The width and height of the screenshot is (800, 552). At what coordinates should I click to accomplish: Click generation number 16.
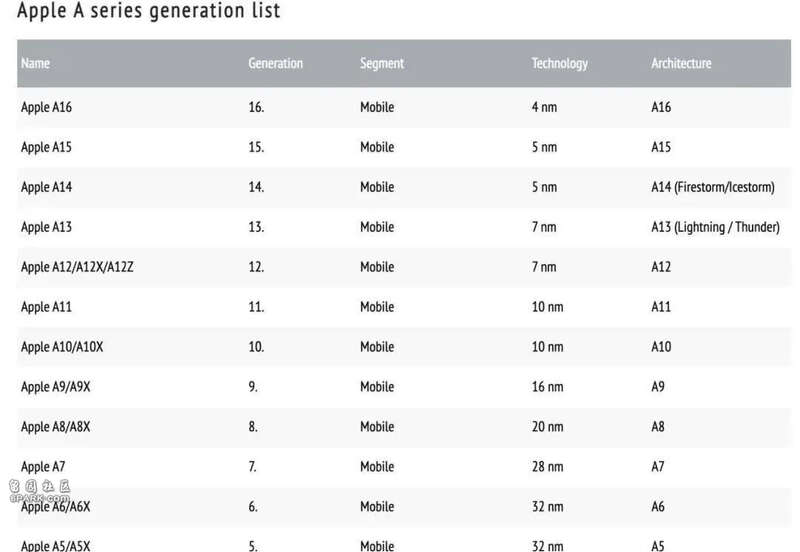pyautogui.click(x=256, y=107)
